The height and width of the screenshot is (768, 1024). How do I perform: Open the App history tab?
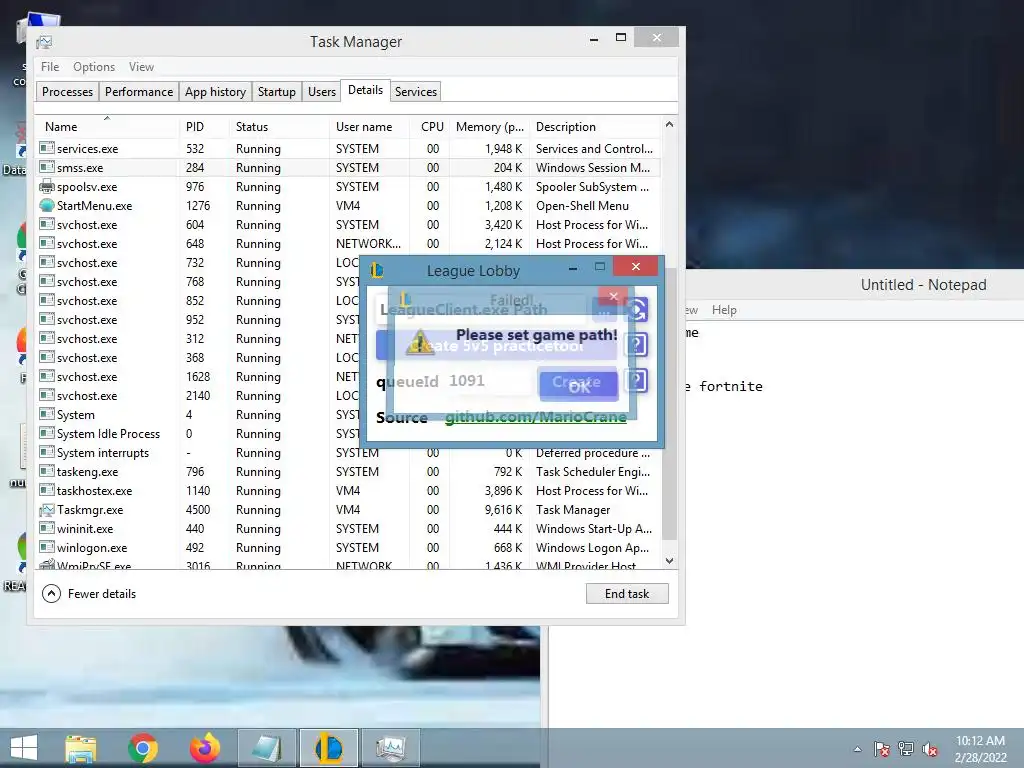(x=215, y=91)
